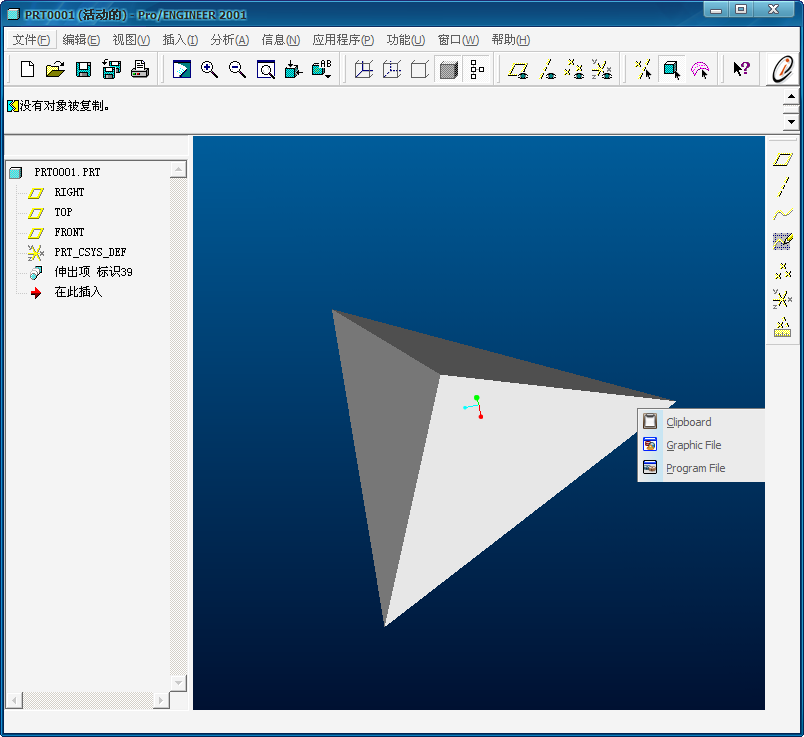Click the datum selection filter icon
The width and height of the screenshot is (804, 737).
643,69
